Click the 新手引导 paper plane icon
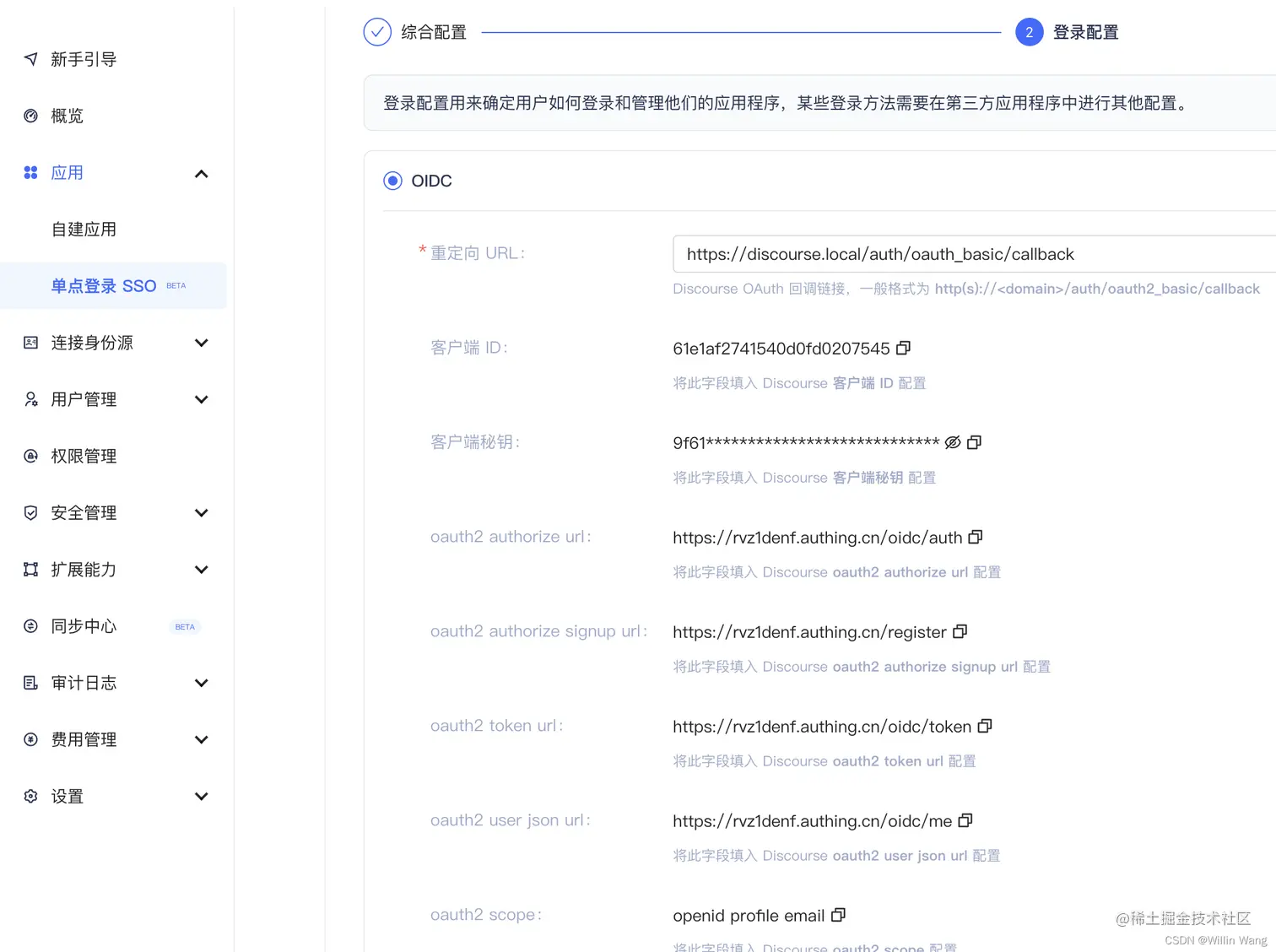This screenshot has width=1276, height=952. click(x=30, y=59)
